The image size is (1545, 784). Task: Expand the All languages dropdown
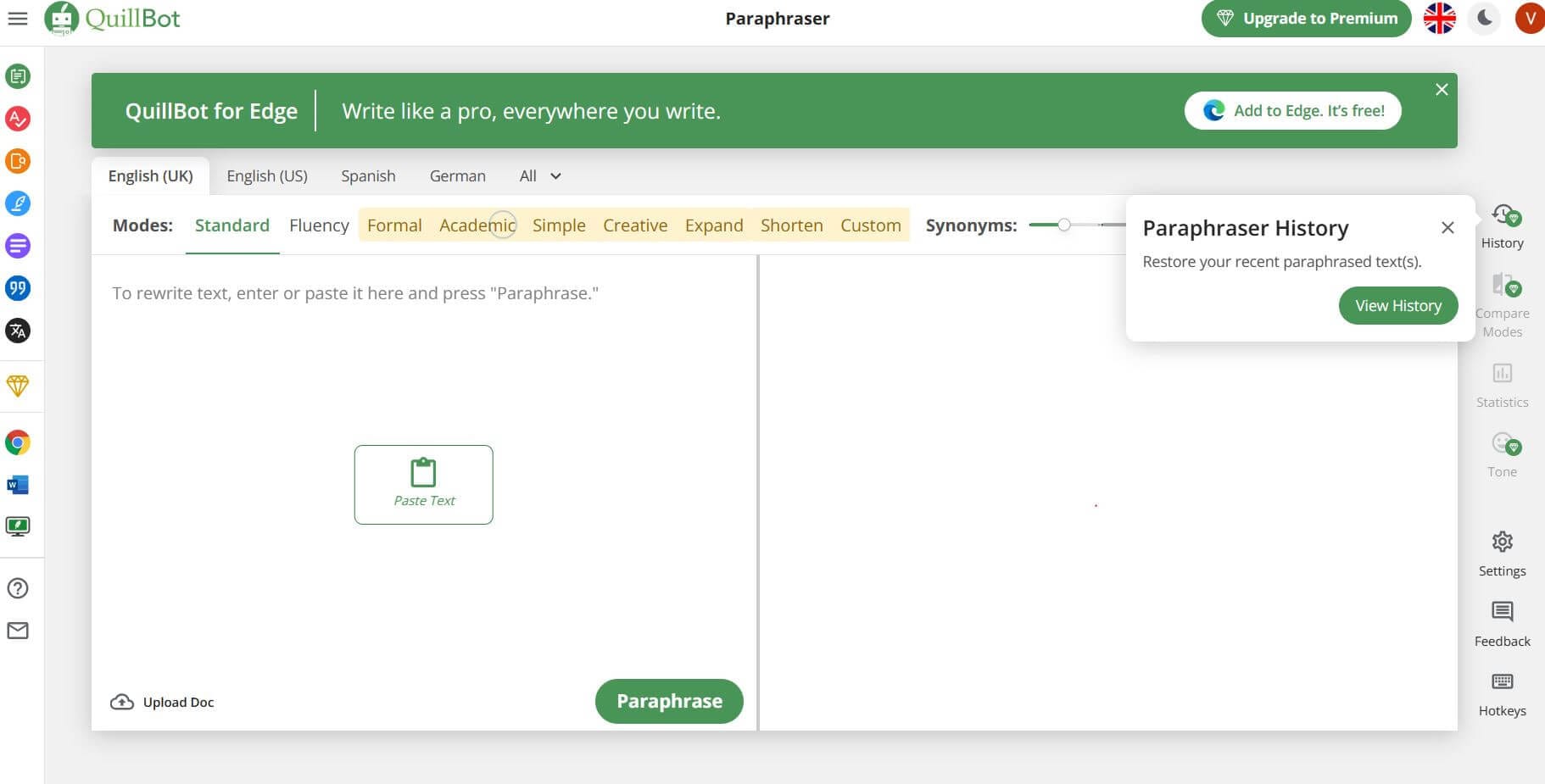tap(540, 175)
